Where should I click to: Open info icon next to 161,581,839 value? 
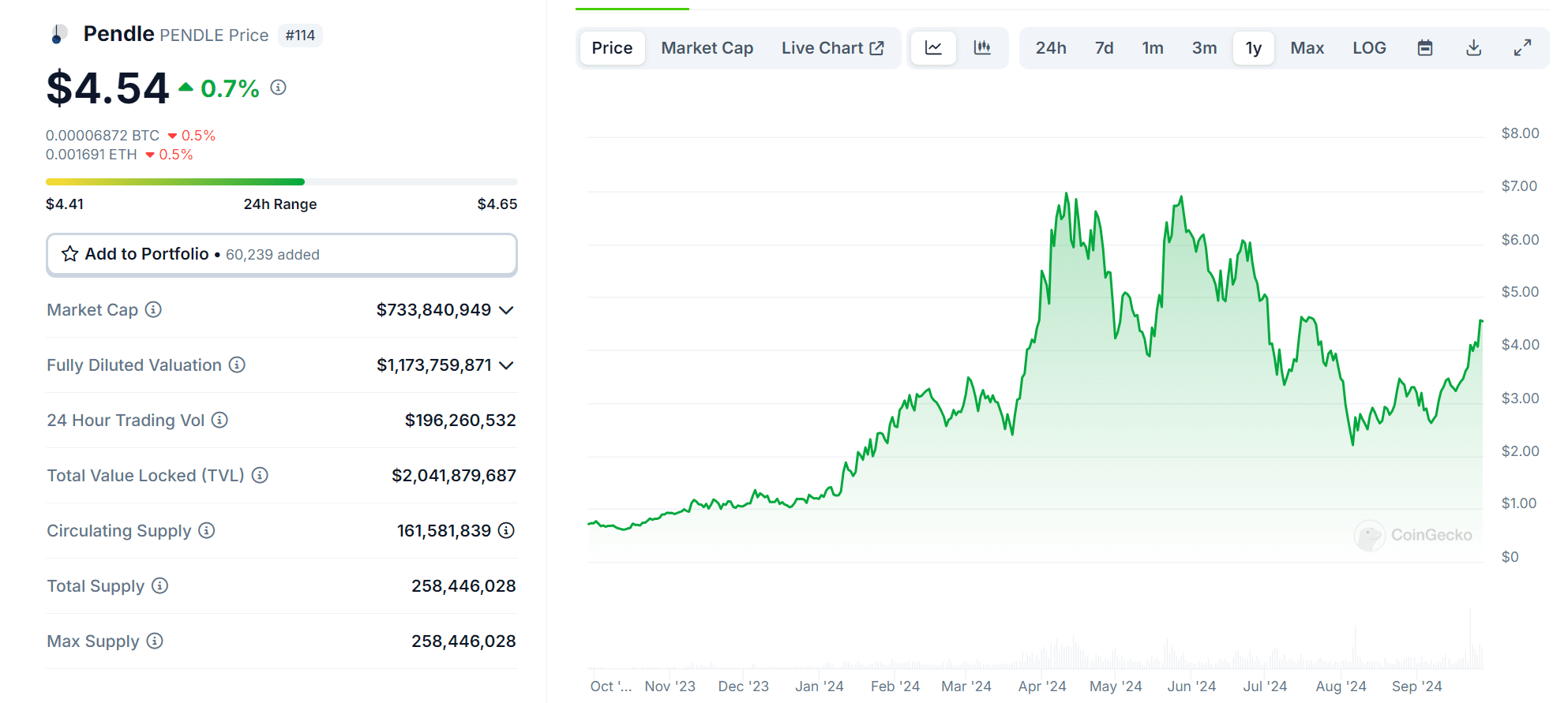pos(507,530)
